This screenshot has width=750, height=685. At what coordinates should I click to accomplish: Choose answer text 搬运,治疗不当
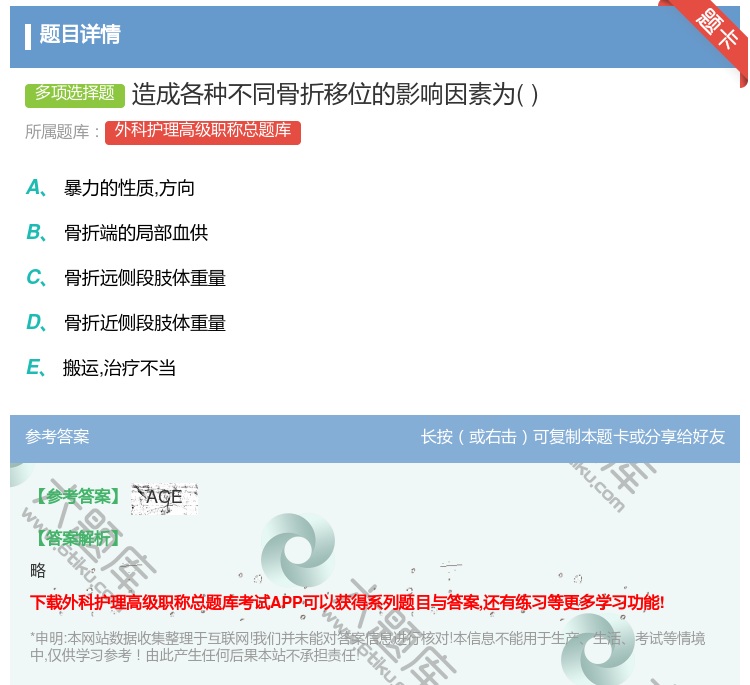point(119,368)
